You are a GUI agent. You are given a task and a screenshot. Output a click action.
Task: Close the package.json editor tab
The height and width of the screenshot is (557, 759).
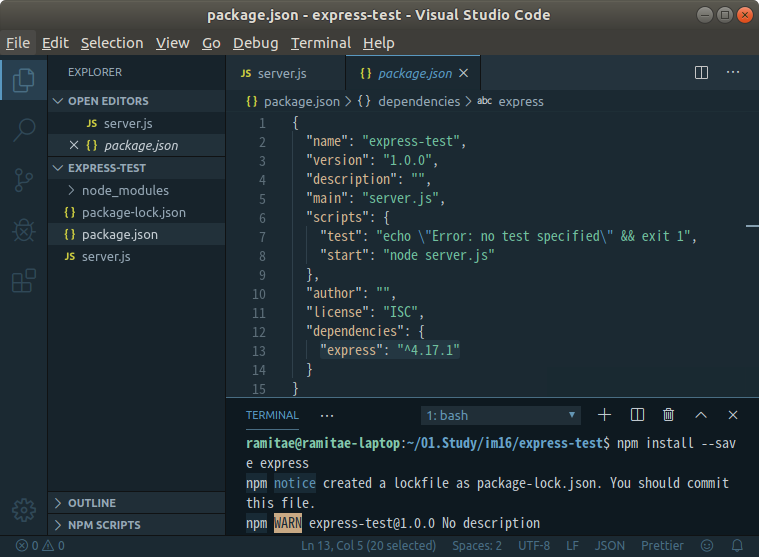pyautogui.click(x=464, y=73)
